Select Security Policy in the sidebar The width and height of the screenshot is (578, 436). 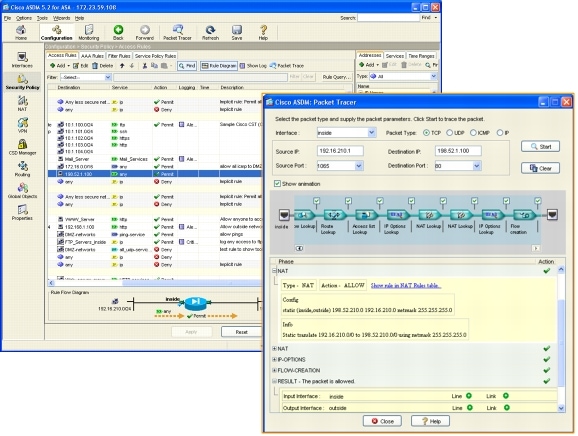22,82
